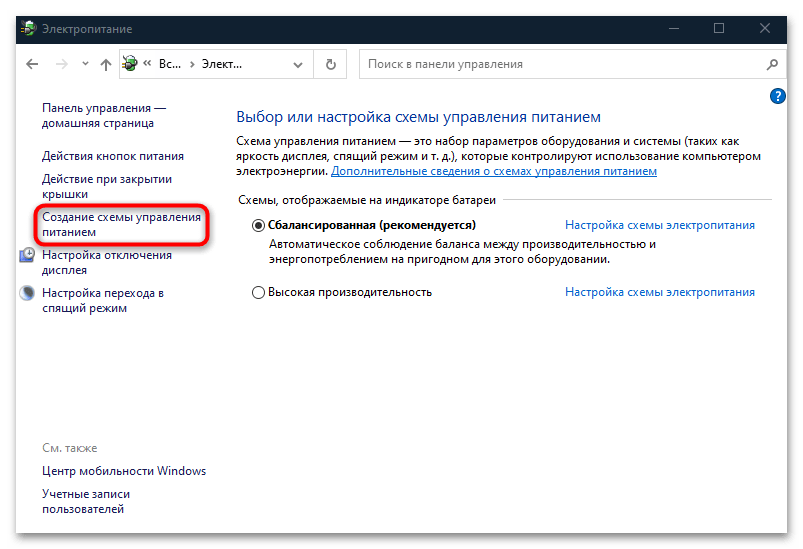Screen dimensions: 803x549
Task: Open Дополнительные сведения о схемах управления питанием
Action: pos(494,172)
